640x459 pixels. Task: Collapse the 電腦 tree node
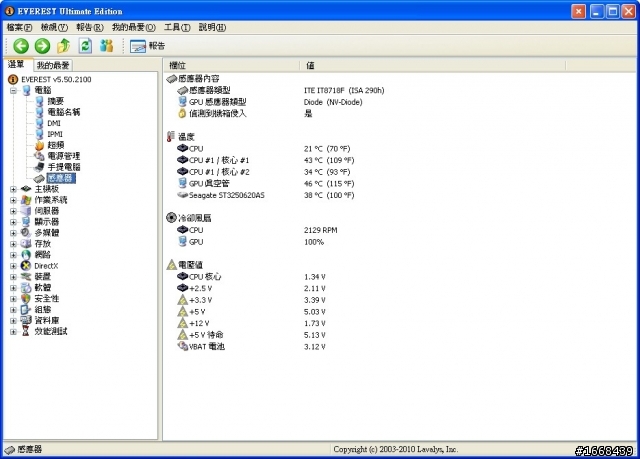13,91
